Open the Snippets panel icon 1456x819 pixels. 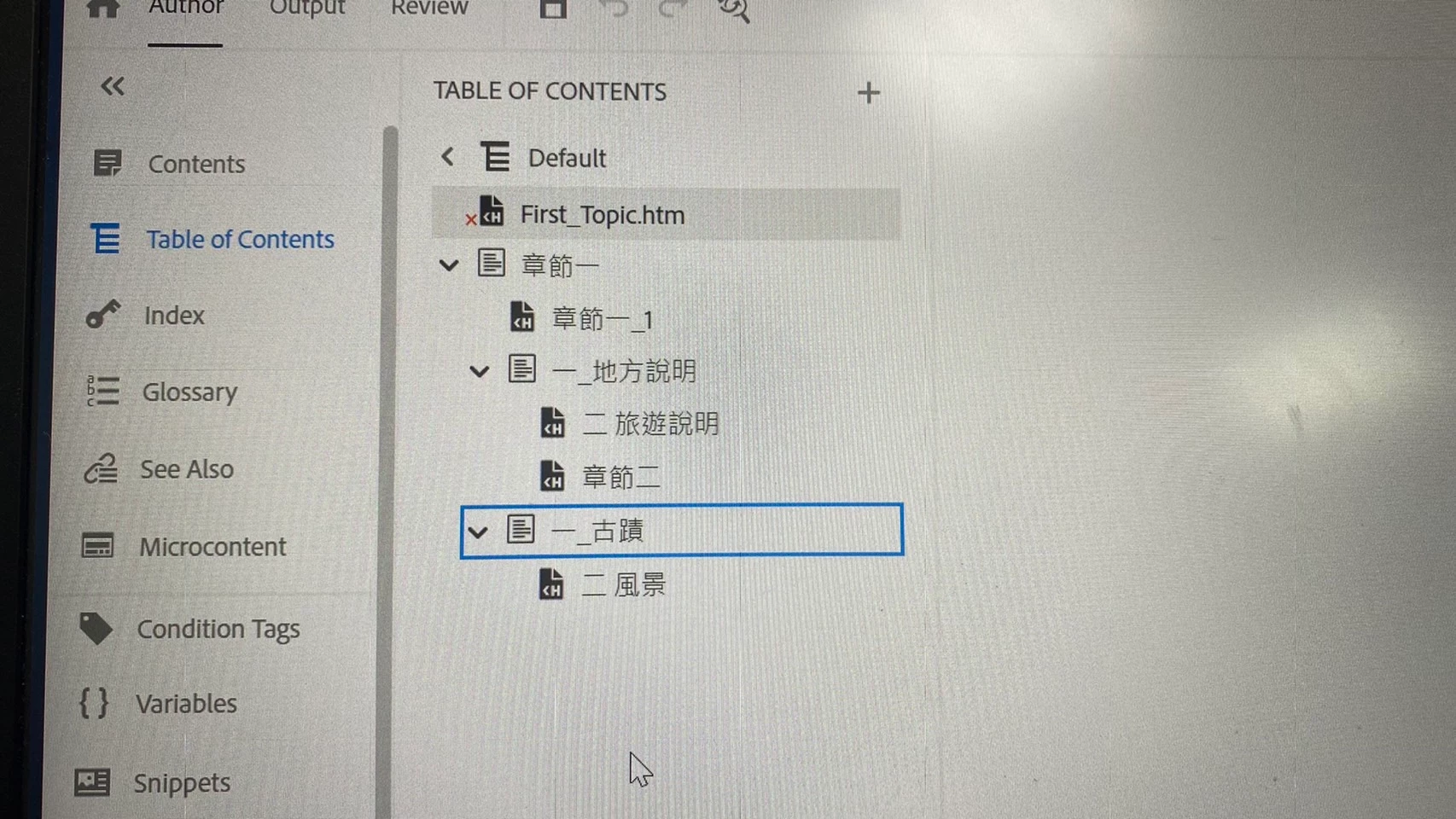coord(92,781)
